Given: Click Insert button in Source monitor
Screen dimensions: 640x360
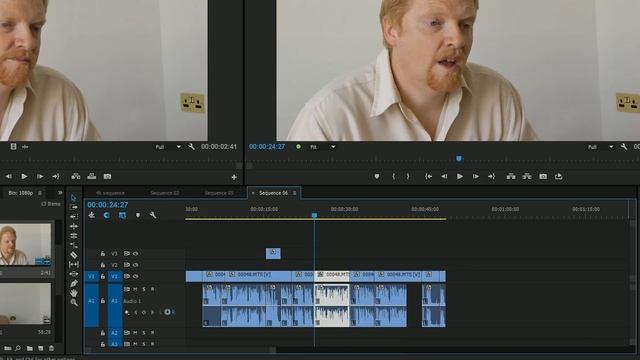Looking at the screenshot, I should click(76, 176).
